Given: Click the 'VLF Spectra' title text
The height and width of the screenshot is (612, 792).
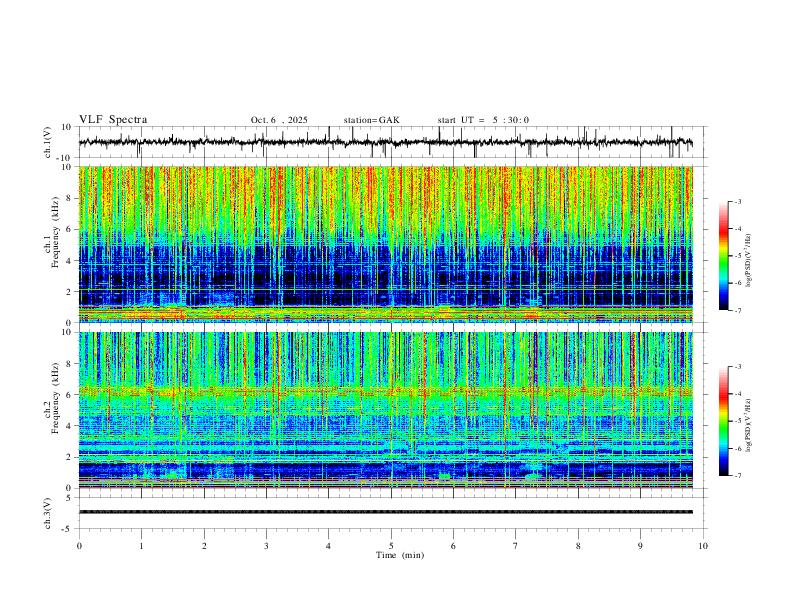Looking at the screenshot, I should (113, 120).
